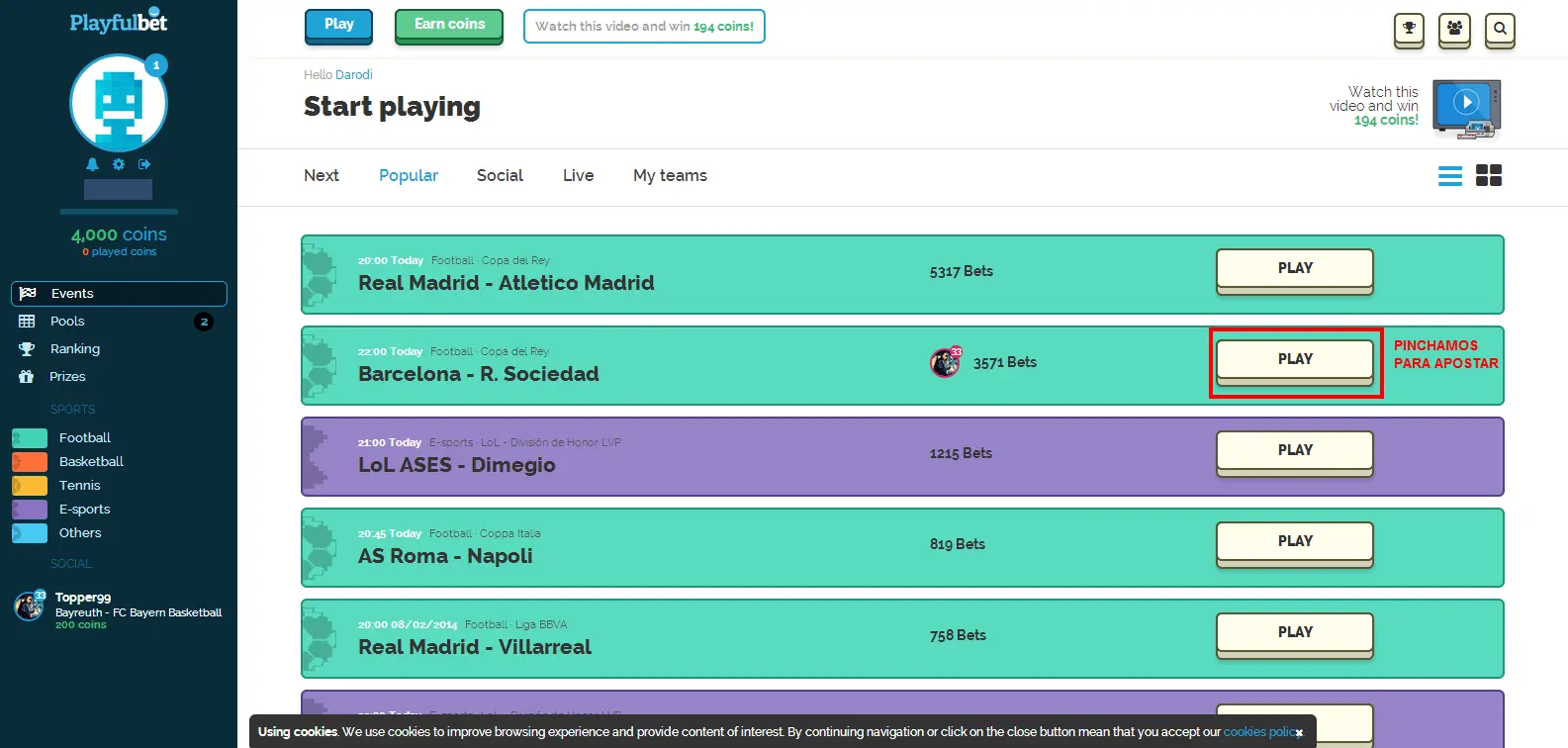
Task: Open account settings gear icon
Action: coord(119,164)
